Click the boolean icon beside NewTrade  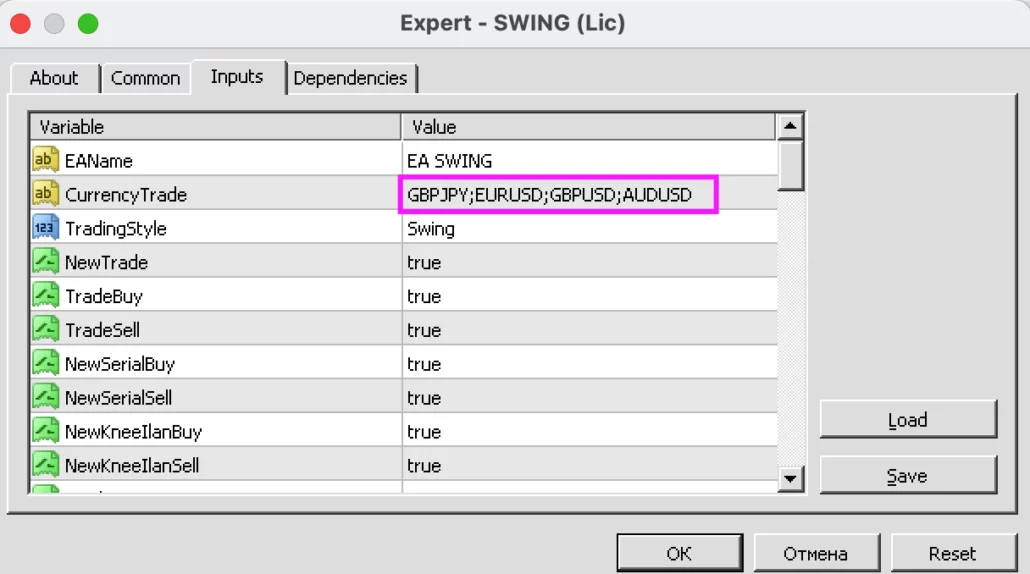[x=45, y=261]
